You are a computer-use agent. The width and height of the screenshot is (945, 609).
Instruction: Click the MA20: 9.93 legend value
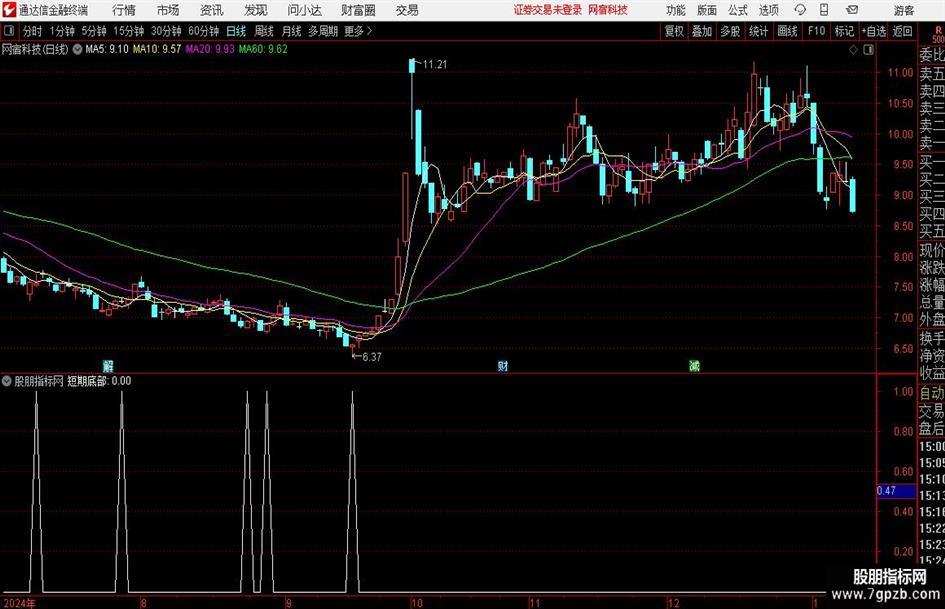coord(210,49)
